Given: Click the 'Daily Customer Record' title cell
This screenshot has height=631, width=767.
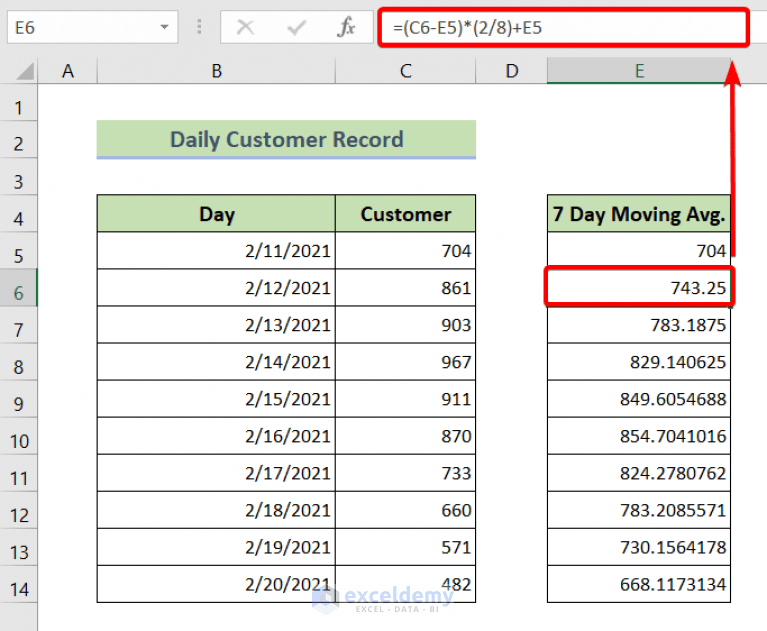Looking at the screenshot, I should [x=286, y=139].
